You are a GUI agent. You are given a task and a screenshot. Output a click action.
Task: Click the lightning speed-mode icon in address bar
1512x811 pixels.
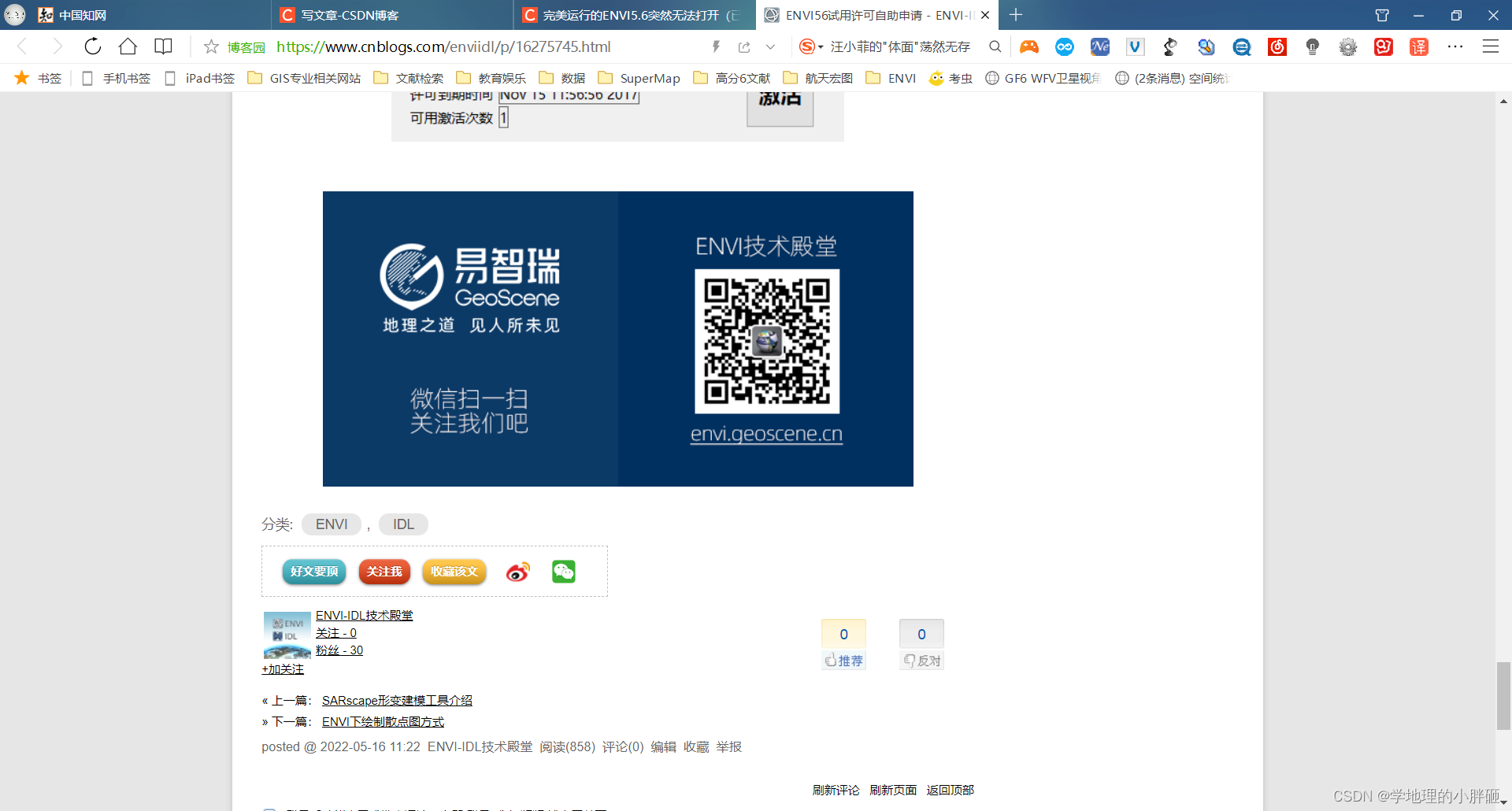click(716, 46)
